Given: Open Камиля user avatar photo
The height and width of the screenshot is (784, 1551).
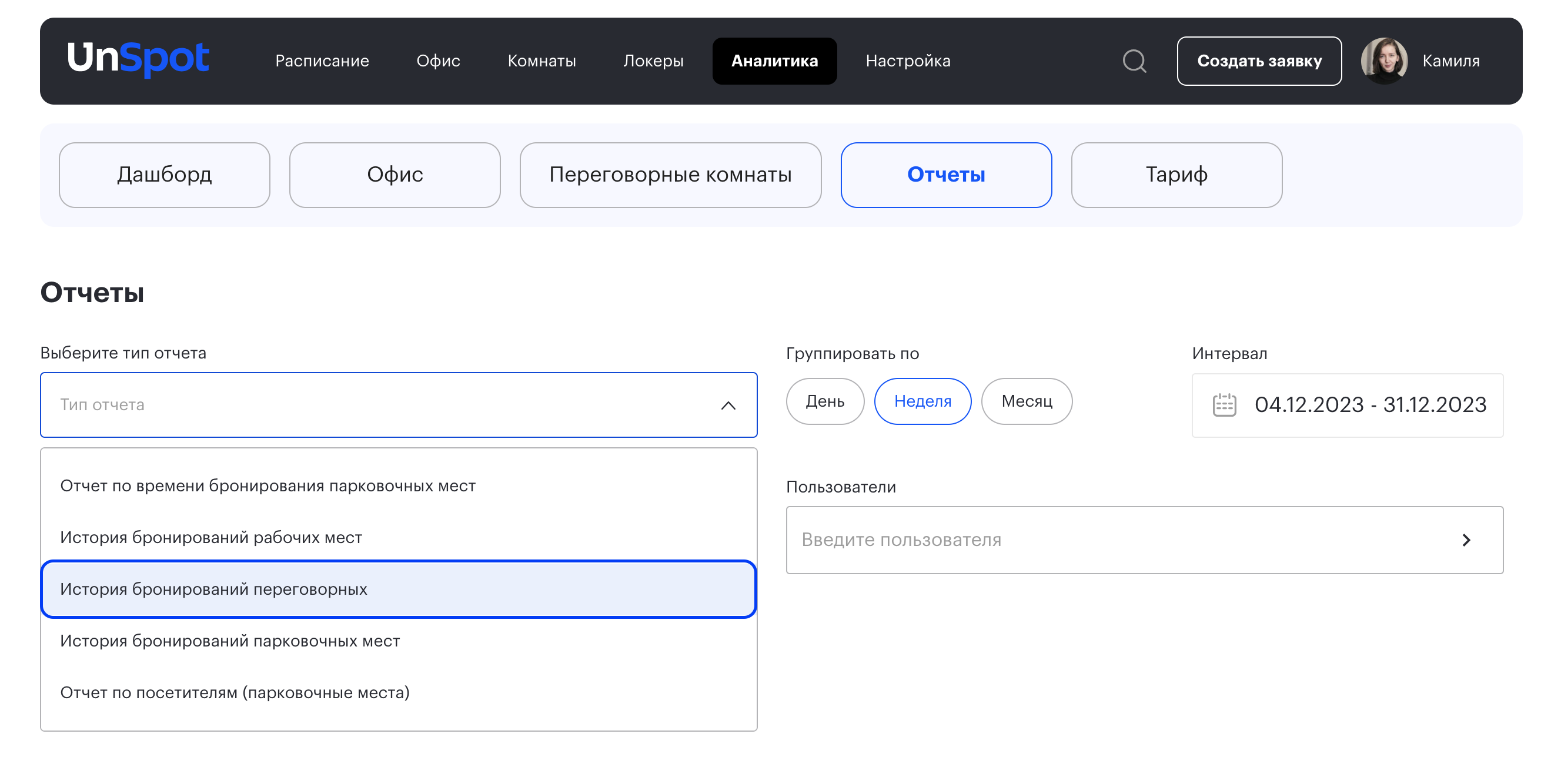Looking at the screenshot, I should point(1383,61).
